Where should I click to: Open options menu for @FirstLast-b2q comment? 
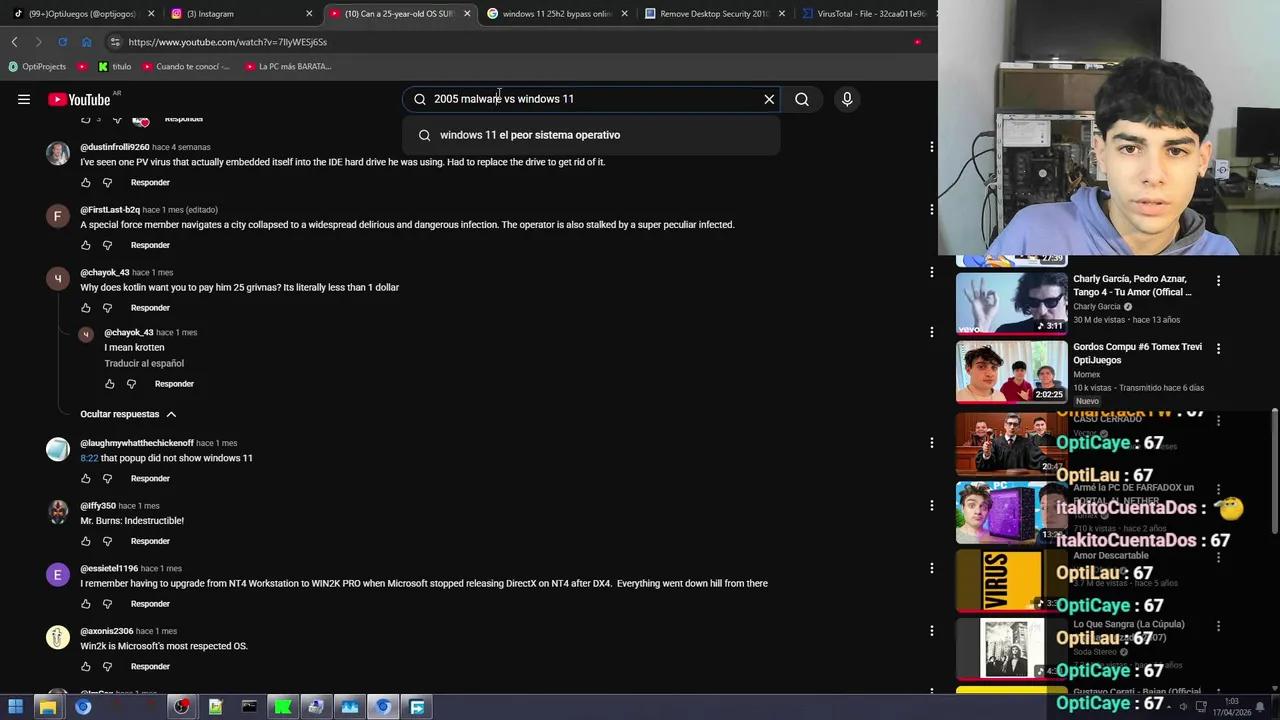(x=931, y=210)
